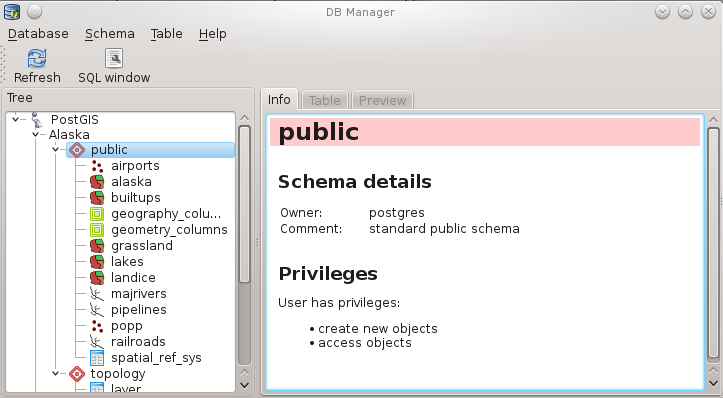Image resolution: width=723 pixels, height=398 pixels.
Task: Collapse the topology schema node
Action: coord(55,373)
